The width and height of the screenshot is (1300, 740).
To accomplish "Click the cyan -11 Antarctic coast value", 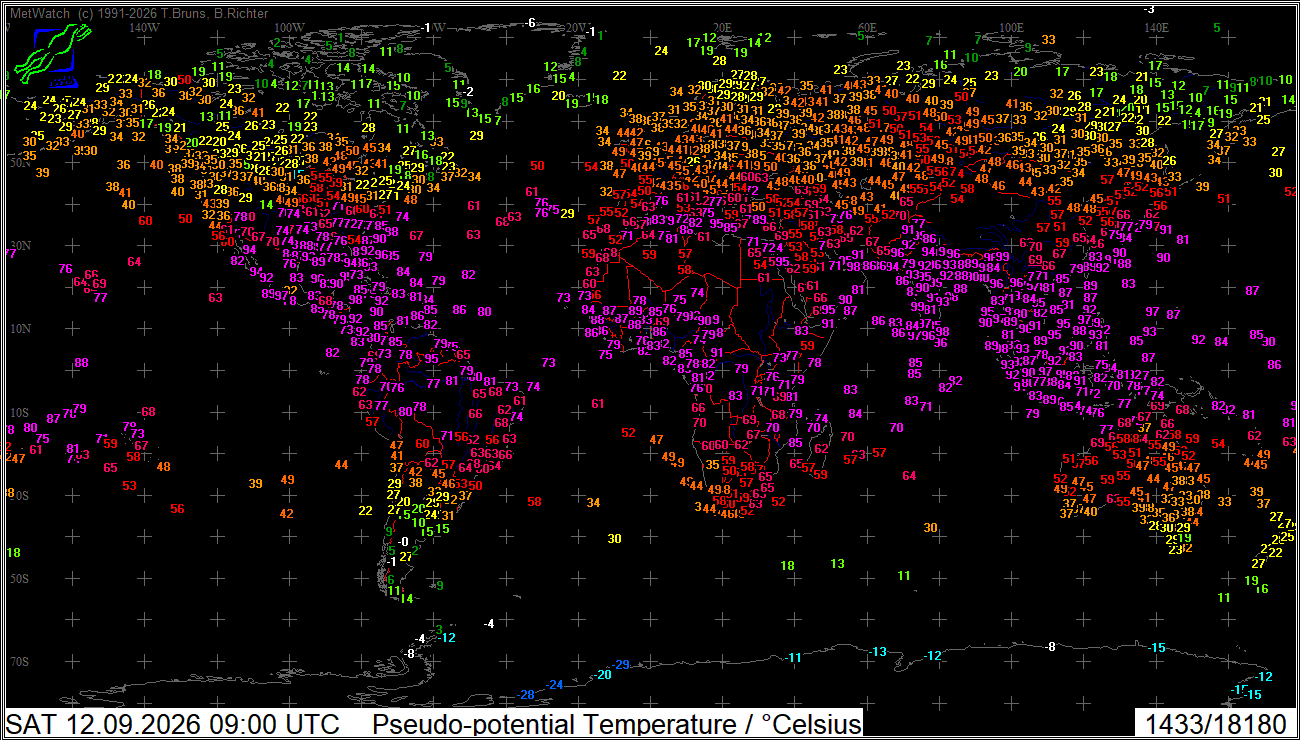I will 794,657.
